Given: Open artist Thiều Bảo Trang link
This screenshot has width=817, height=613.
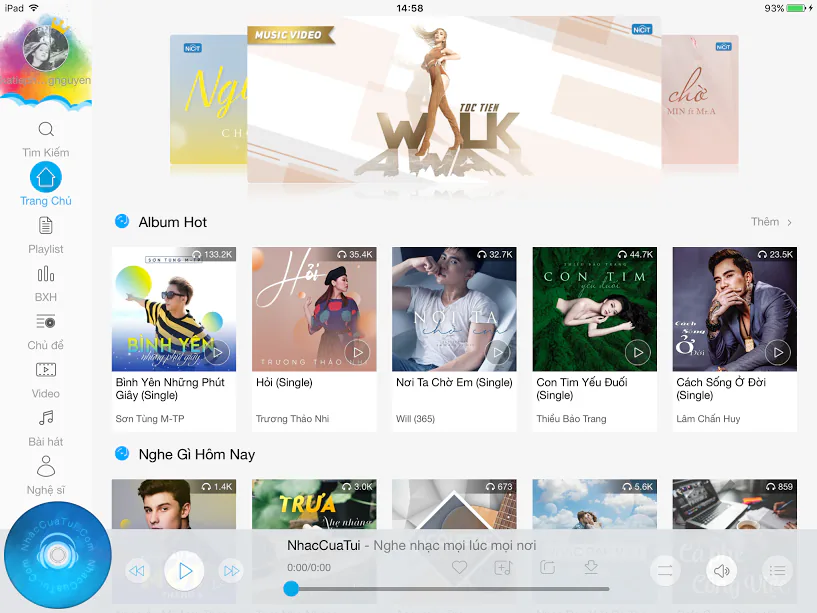Looking at the screenshot, I should coord(572,419).
